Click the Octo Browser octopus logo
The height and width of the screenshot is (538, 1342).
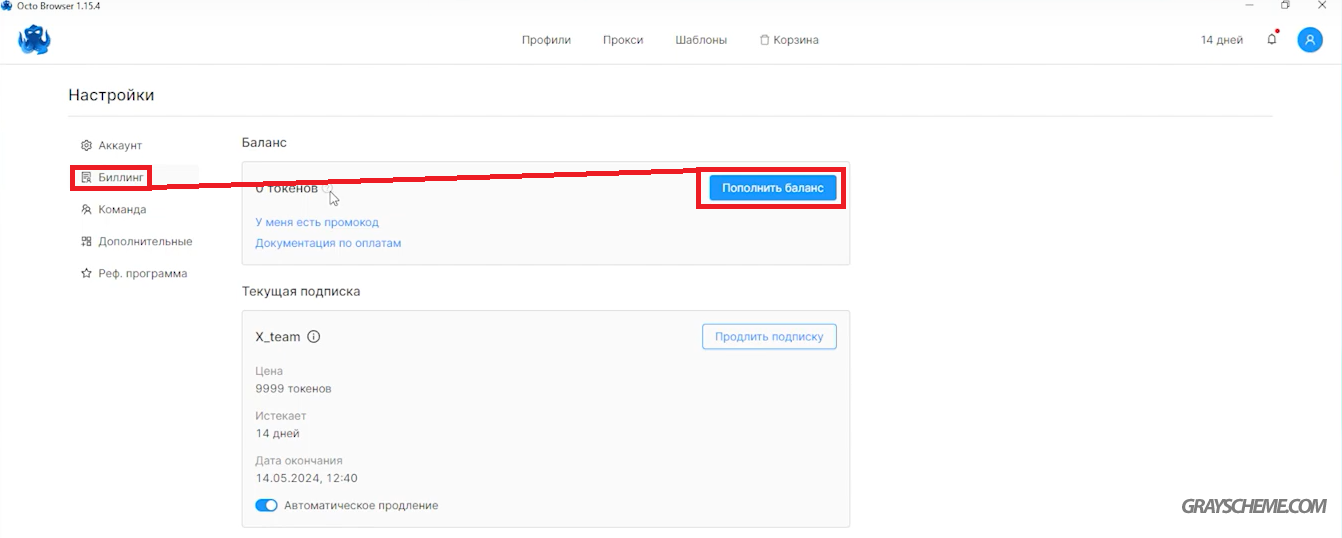(x=34, y=40)
